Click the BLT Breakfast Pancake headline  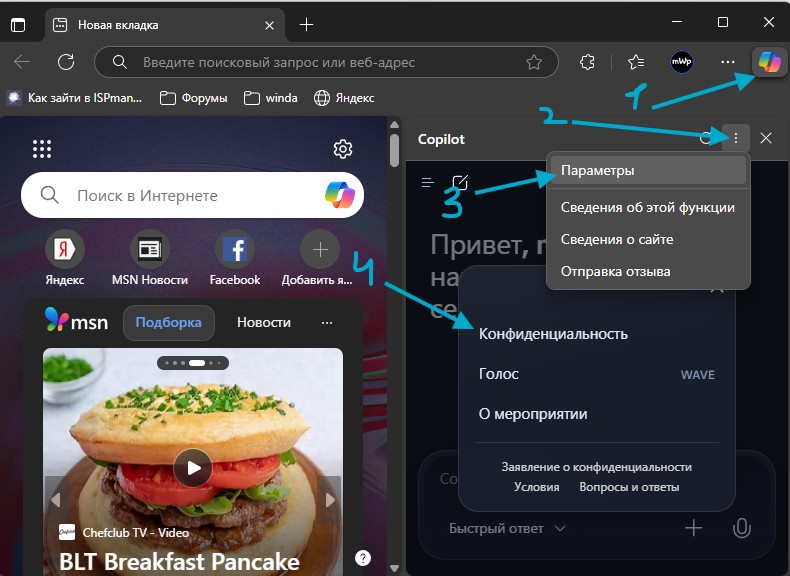[179, 562]
